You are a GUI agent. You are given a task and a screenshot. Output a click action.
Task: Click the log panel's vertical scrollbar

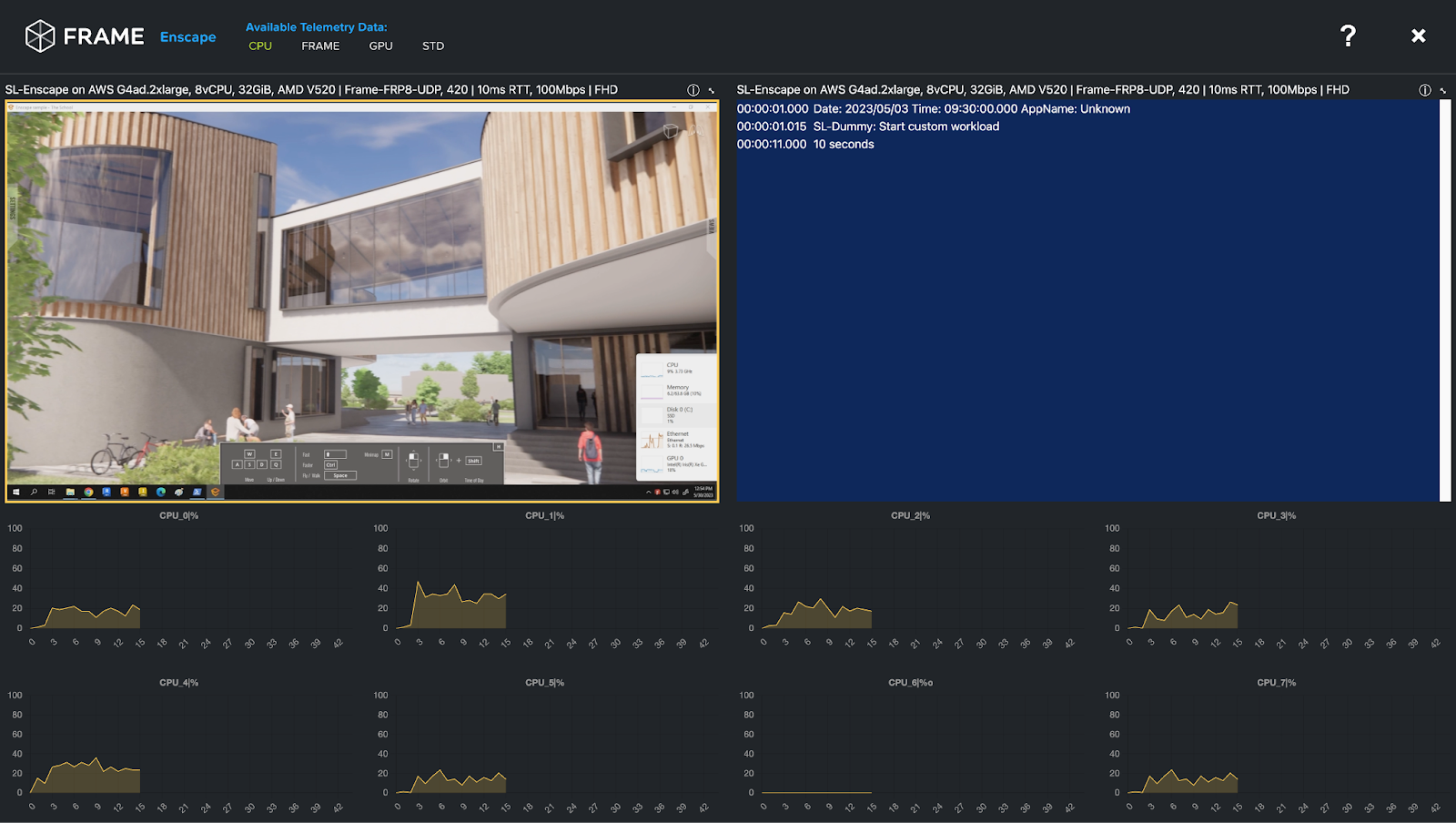coord(1445,300)
